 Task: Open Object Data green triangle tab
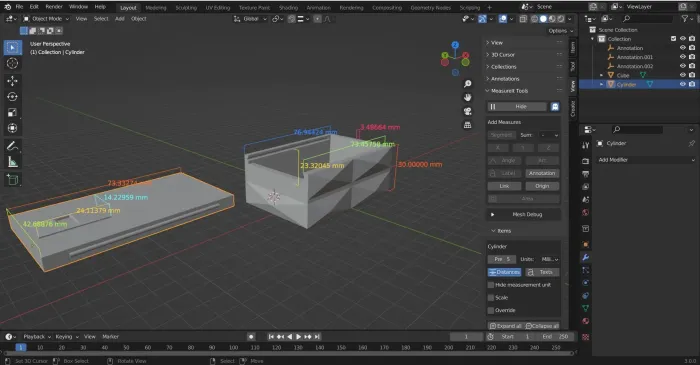tap(586, 308)
